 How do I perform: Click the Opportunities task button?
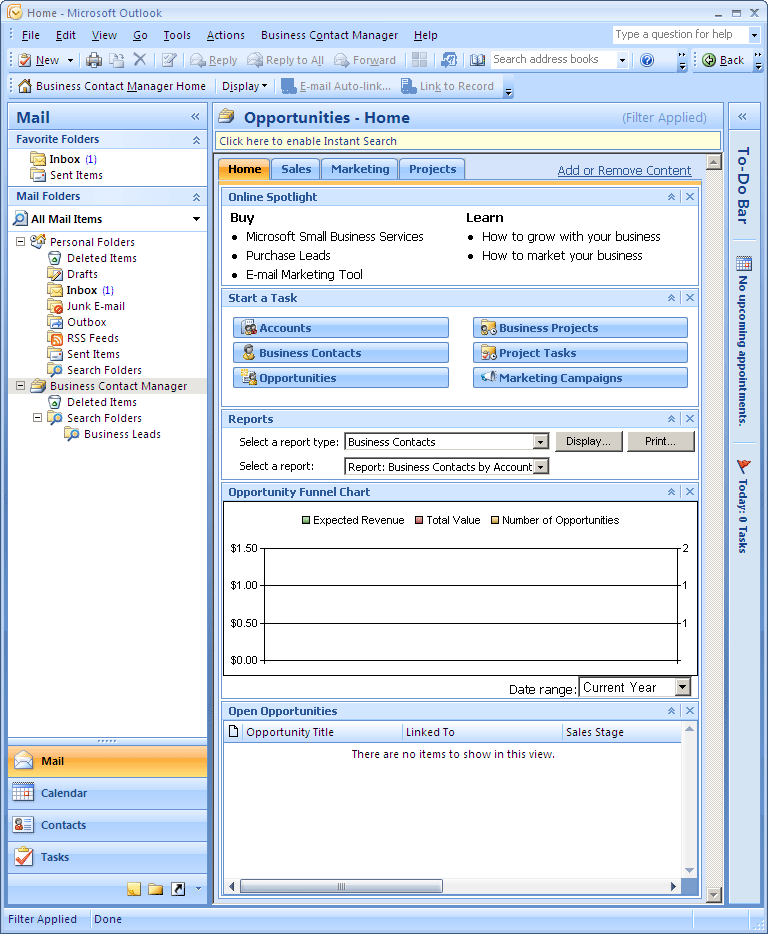pos(341,378)
